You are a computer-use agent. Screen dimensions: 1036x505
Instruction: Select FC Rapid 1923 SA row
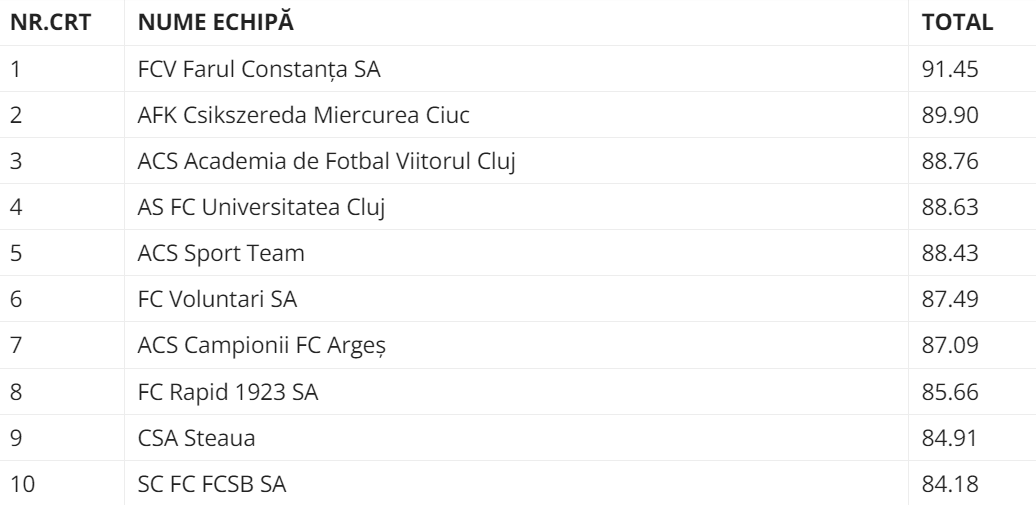click(x=228, y=392)
